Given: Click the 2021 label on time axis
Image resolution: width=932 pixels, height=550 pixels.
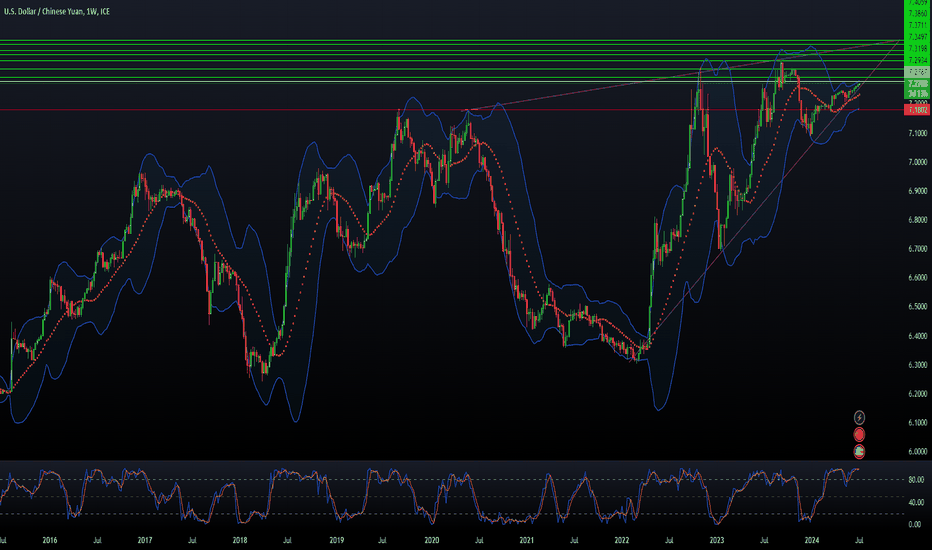Looking at the screenshot, I should tap(527, 540).
